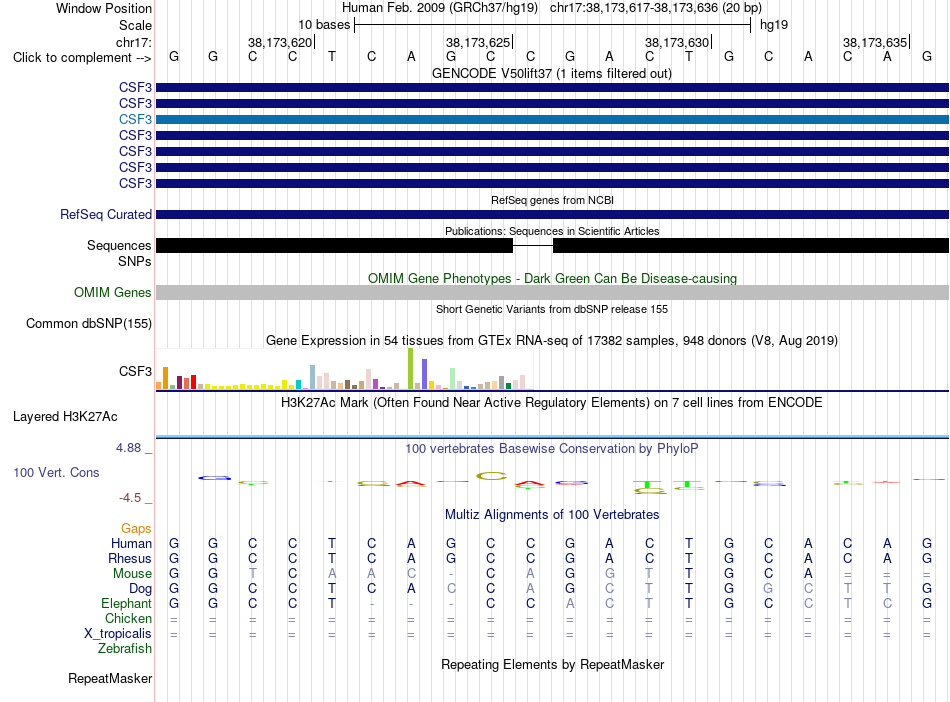The width and height of the screenshot is (950, 702).
Task: Click the Gaps label in Multiz alignment
Action: pyautogui.click(x=136, y=529)
